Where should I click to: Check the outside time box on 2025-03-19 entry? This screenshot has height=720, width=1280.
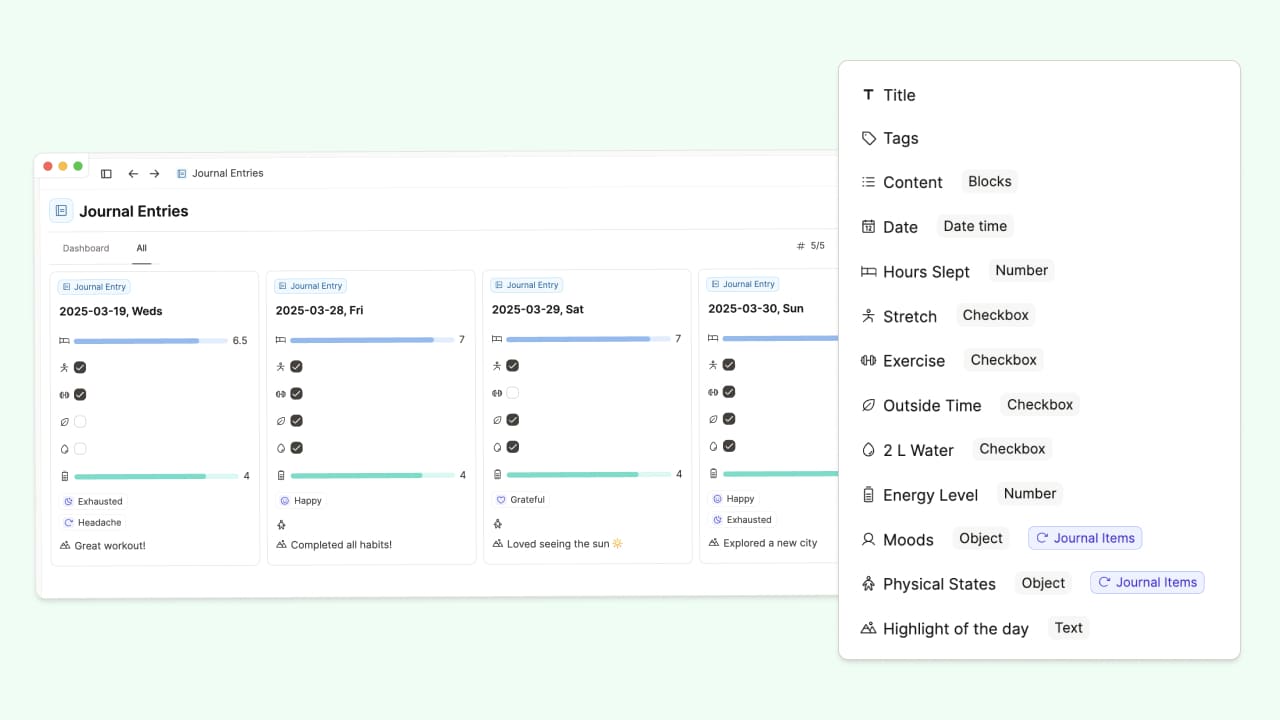pyautogui.click(x=80, y=422)
